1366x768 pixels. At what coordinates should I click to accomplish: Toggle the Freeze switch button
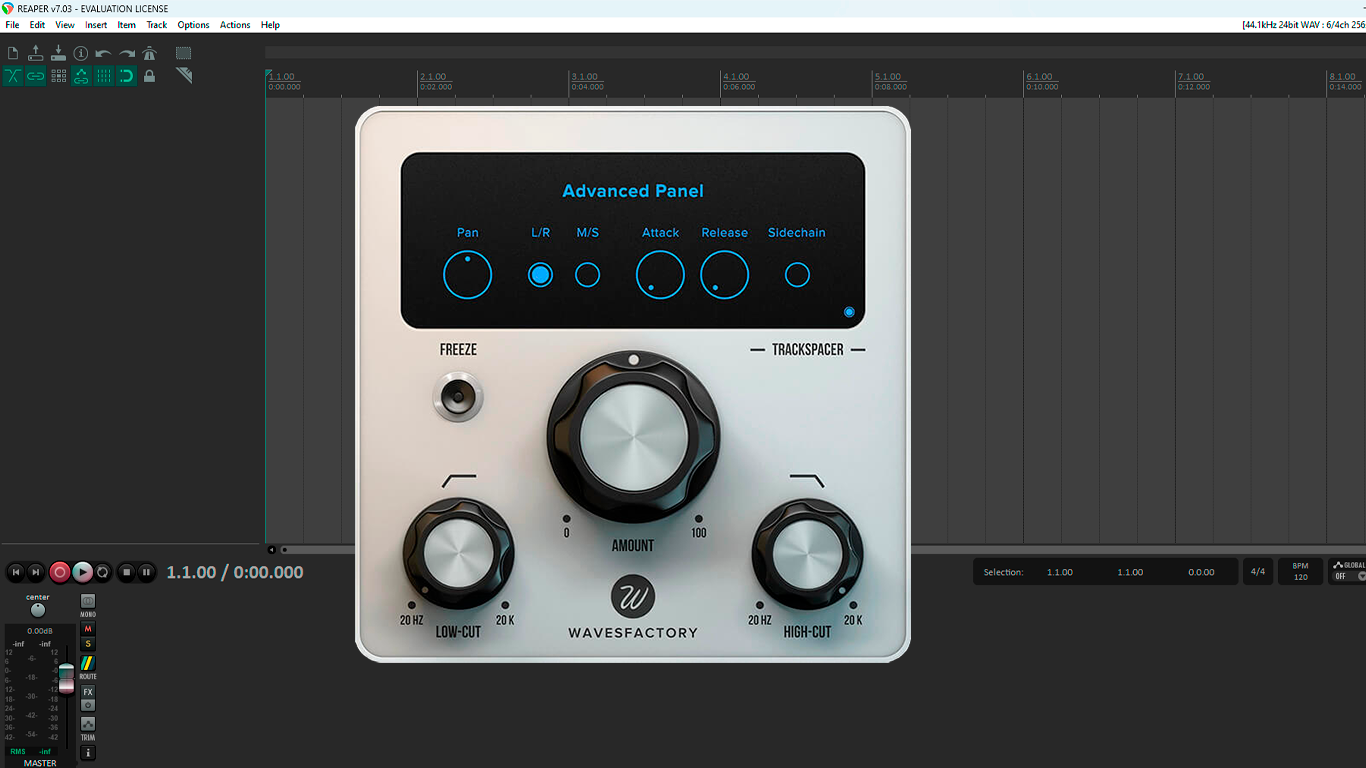[x=458, y=398]
